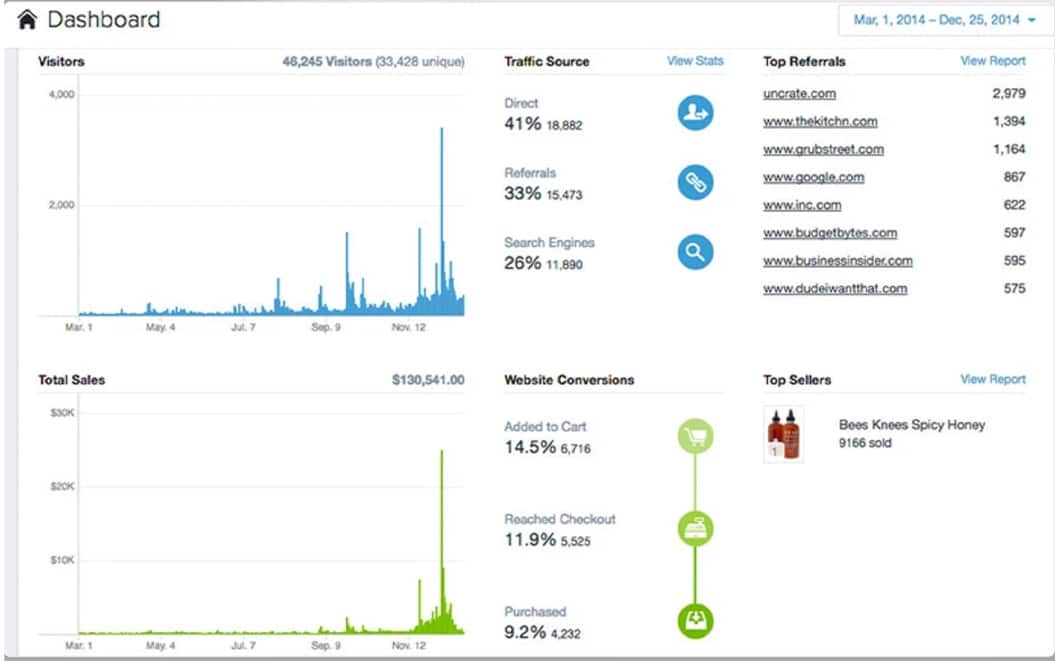Click the 1,394 count for thekitchn.com

tap(1009, 122)
